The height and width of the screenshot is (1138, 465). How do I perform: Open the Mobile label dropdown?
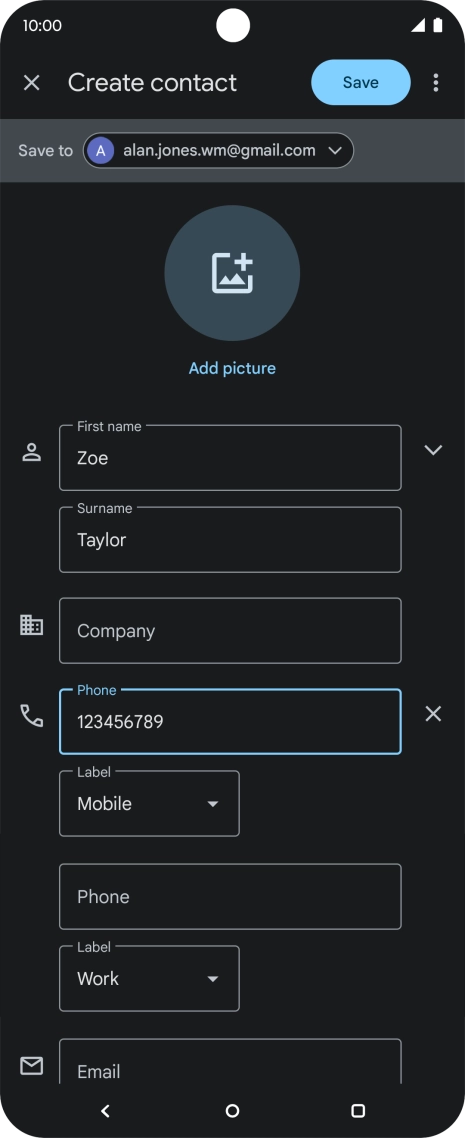coord(149,803)
